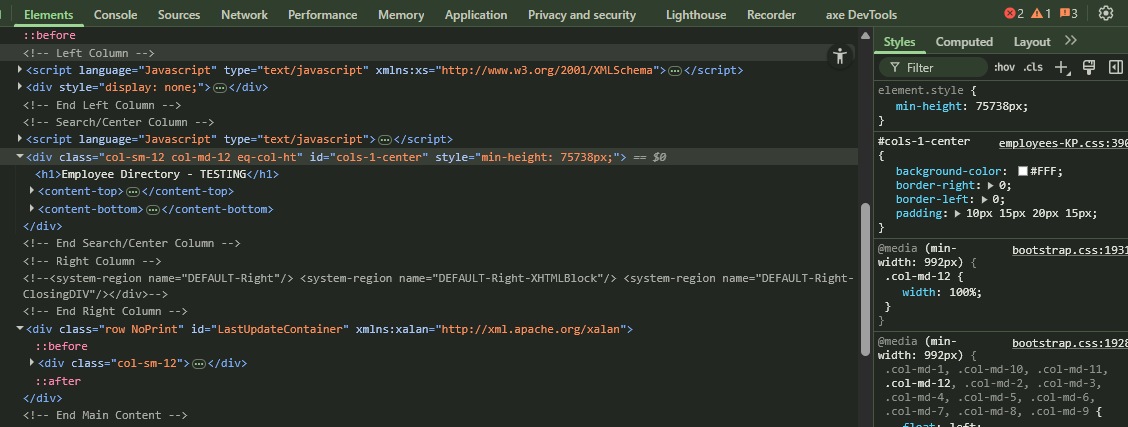Viewport: 1128px width, 427px height.
Task: Switch to the Console tab
Action: tap(116, 14)
